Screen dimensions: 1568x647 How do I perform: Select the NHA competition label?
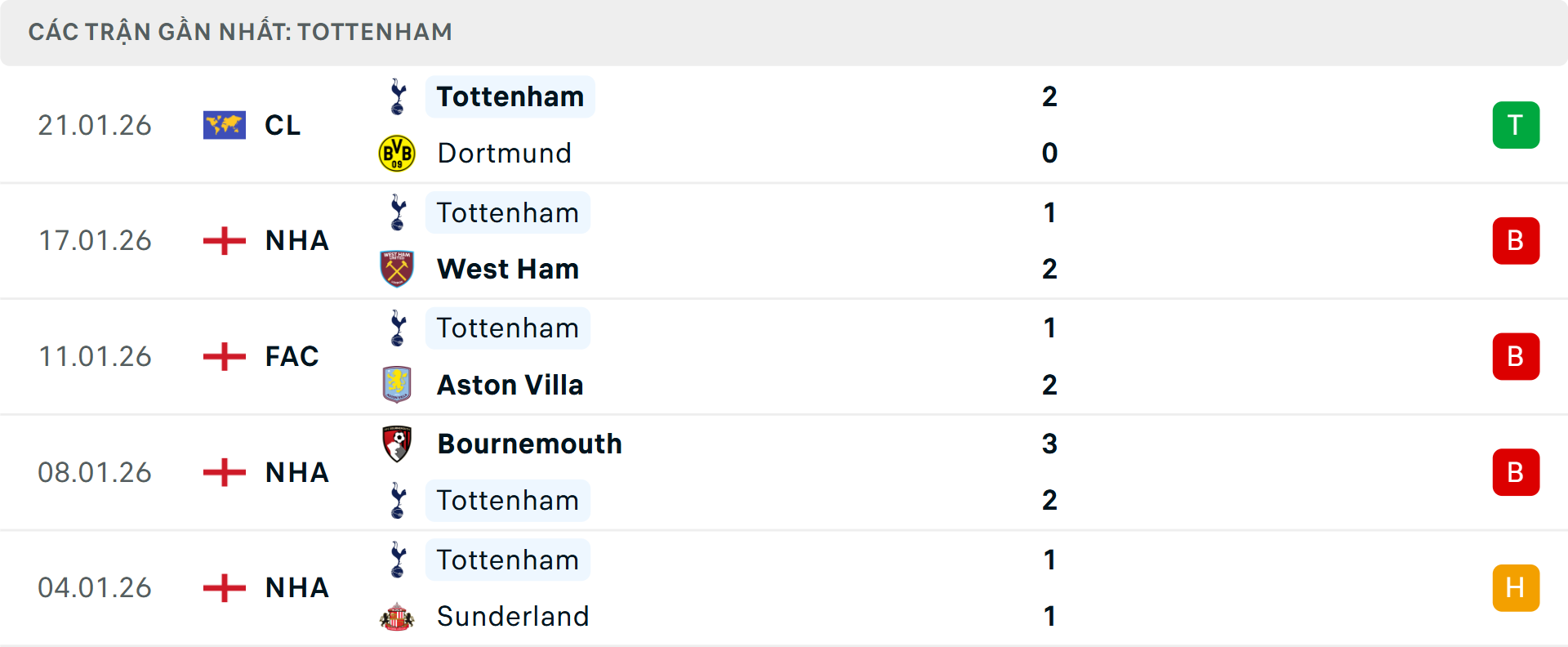(296, 240)
